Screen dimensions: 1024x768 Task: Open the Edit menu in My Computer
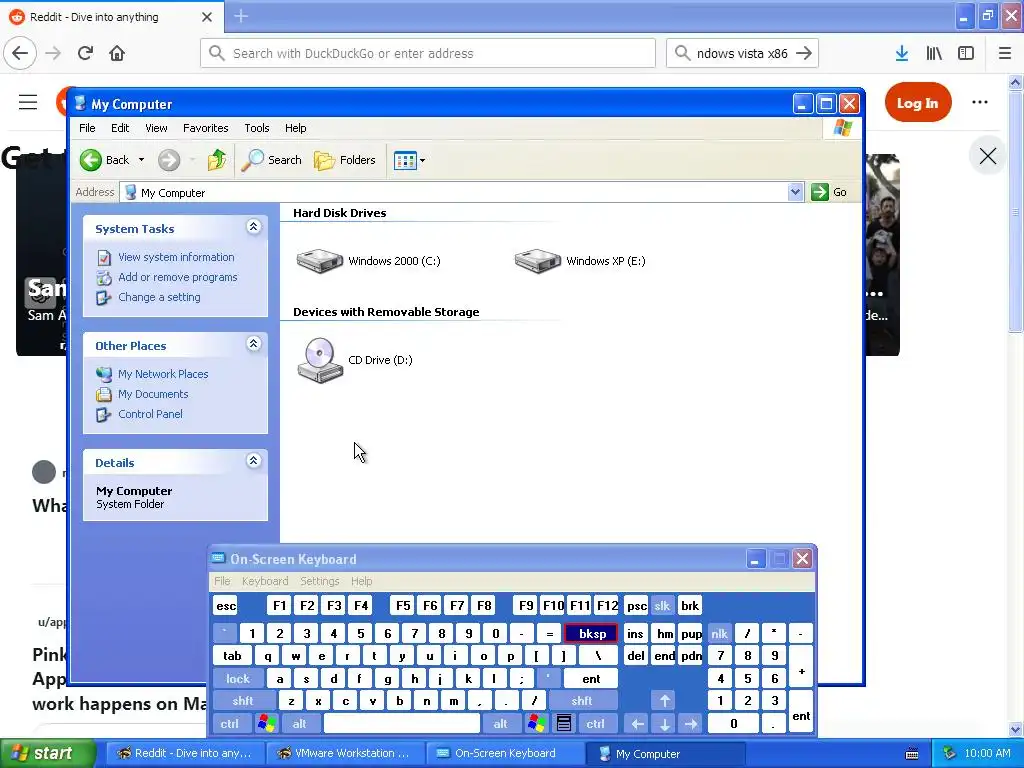(120, 128)
